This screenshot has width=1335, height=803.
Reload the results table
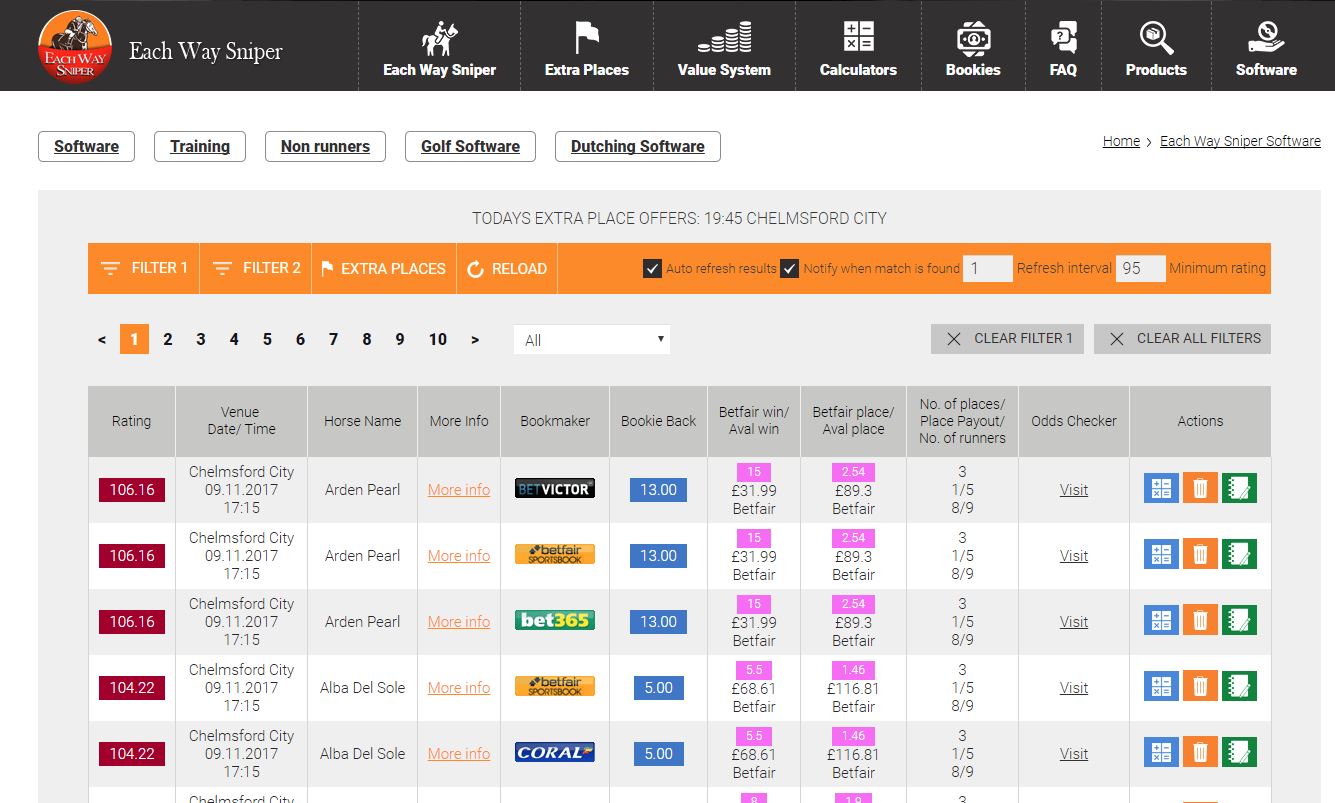(x=508, y=268)
